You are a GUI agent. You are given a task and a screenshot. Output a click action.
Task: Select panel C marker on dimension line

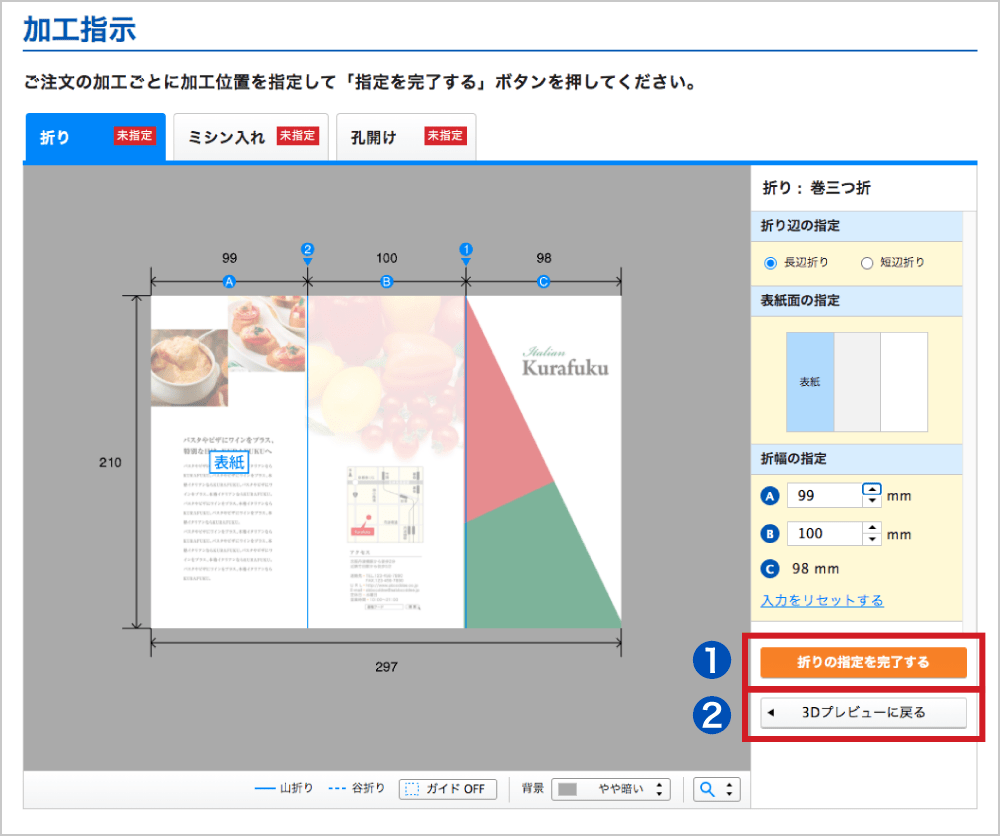click(543, 282)
